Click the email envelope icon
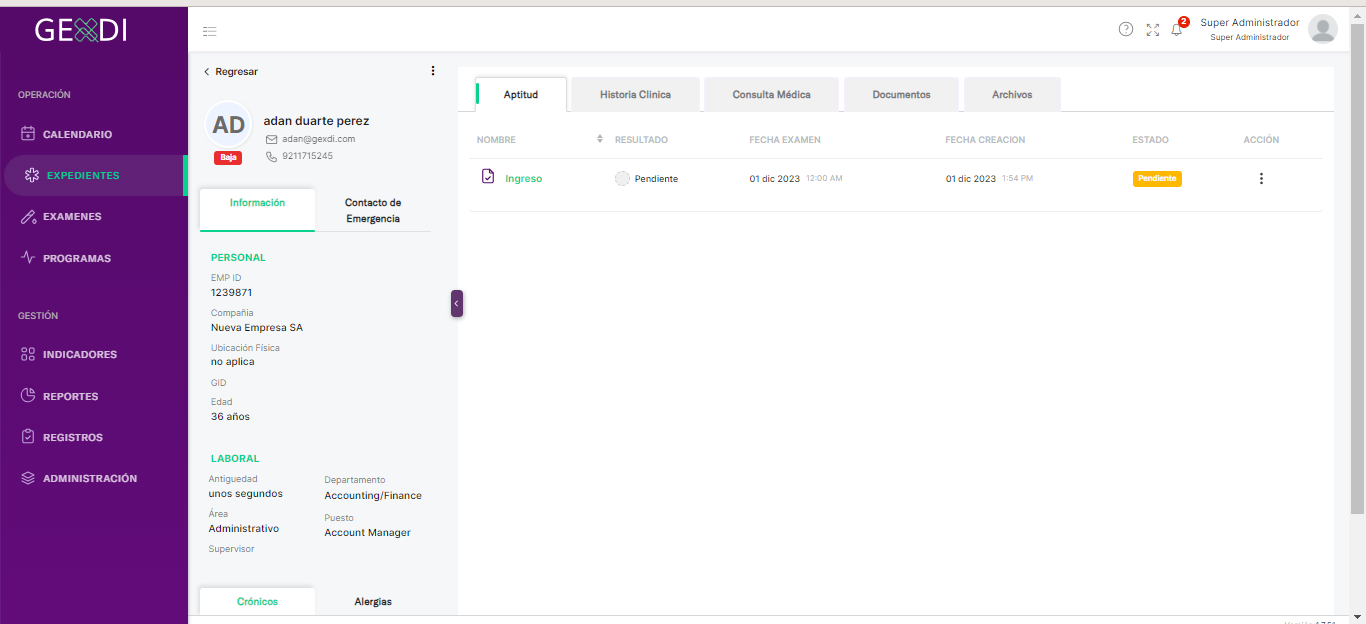This screenshot has height=624, width=1366. [x=271, y=139]
